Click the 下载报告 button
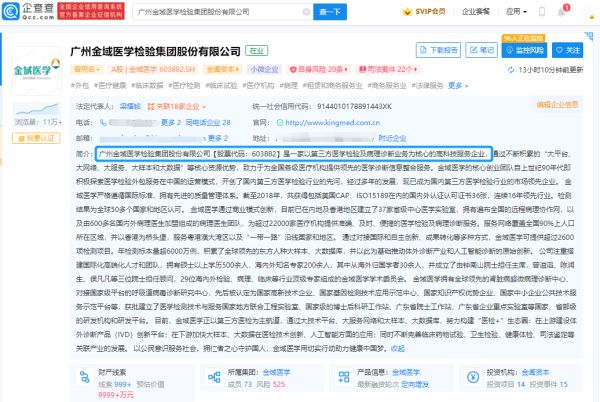 [x=438, y=50]
